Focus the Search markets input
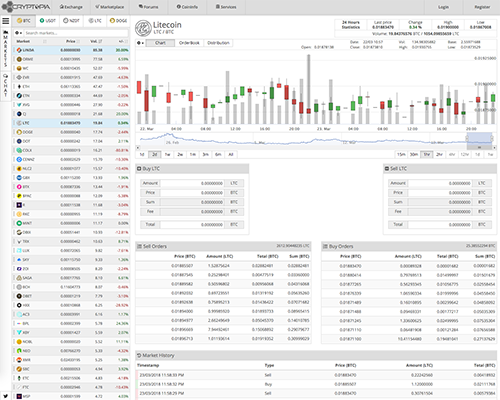This screenshot has height=400, width=500. [x=76, y=33]
